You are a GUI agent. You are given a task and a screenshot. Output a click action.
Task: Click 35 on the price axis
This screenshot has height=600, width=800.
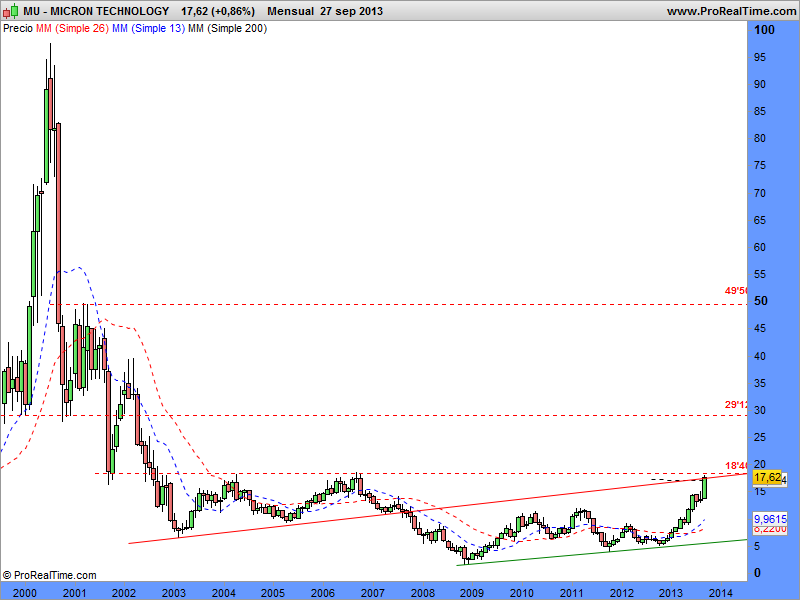[760, 383]
